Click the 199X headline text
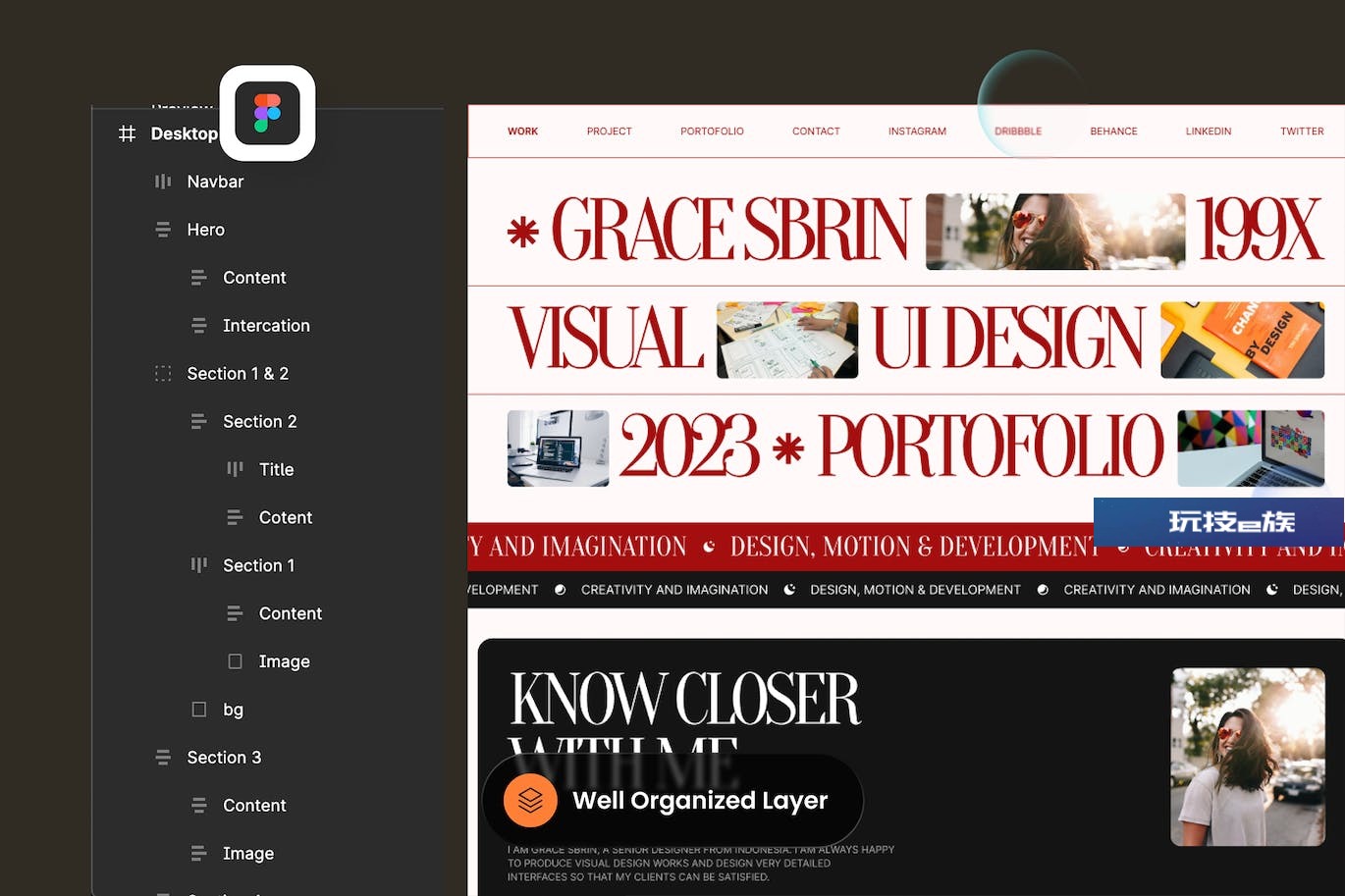This screenshot has width=1345, height=896. [1261, 232]
